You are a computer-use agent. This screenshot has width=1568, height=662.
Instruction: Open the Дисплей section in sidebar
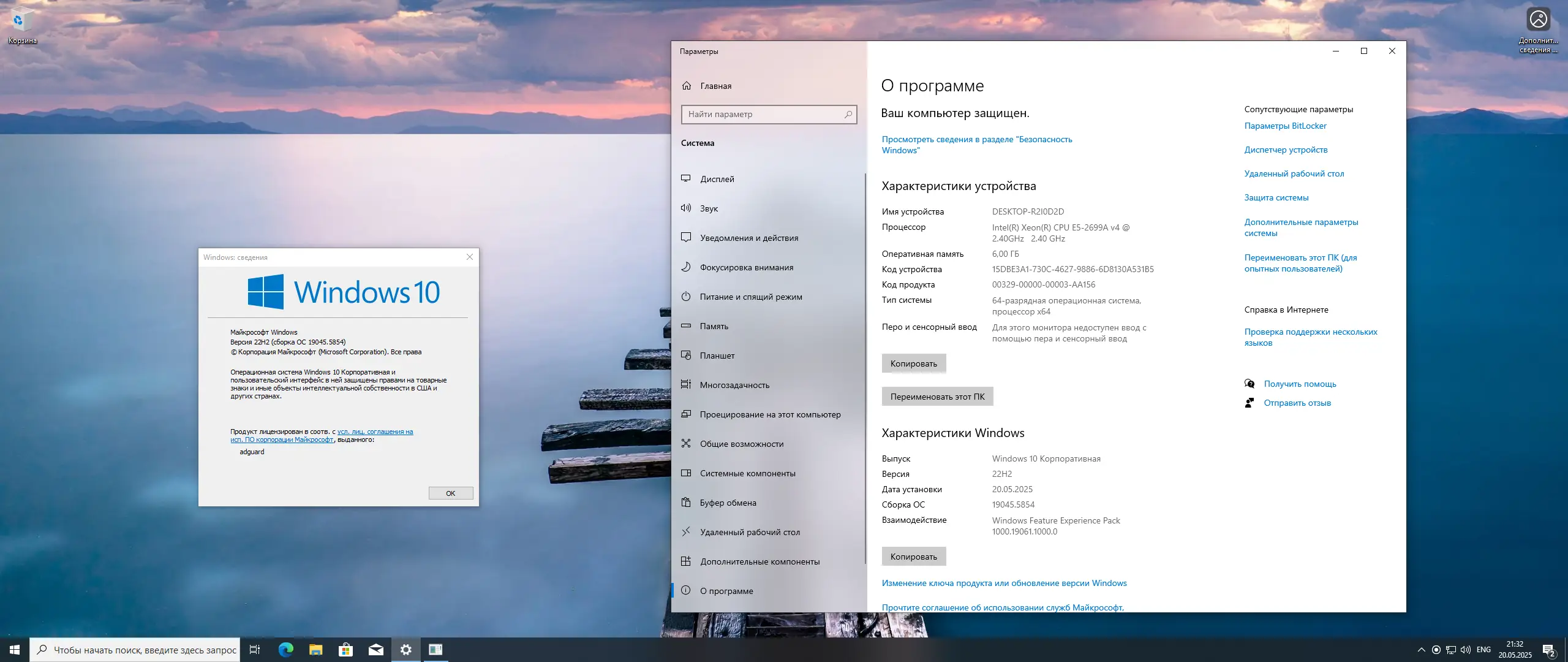(x=717, y=178)
